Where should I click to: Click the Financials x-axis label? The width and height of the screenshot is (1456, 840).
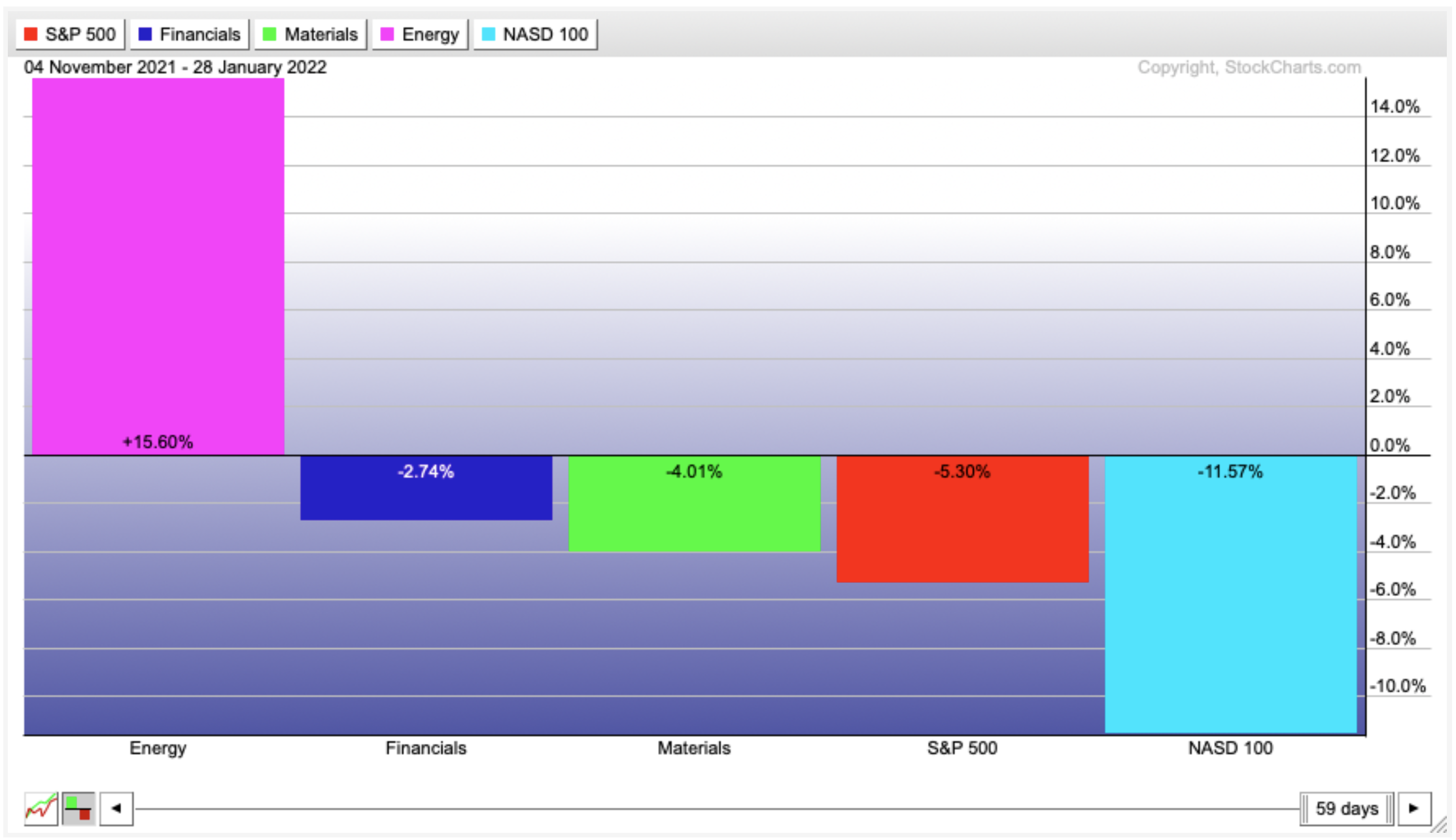point(426,748)
